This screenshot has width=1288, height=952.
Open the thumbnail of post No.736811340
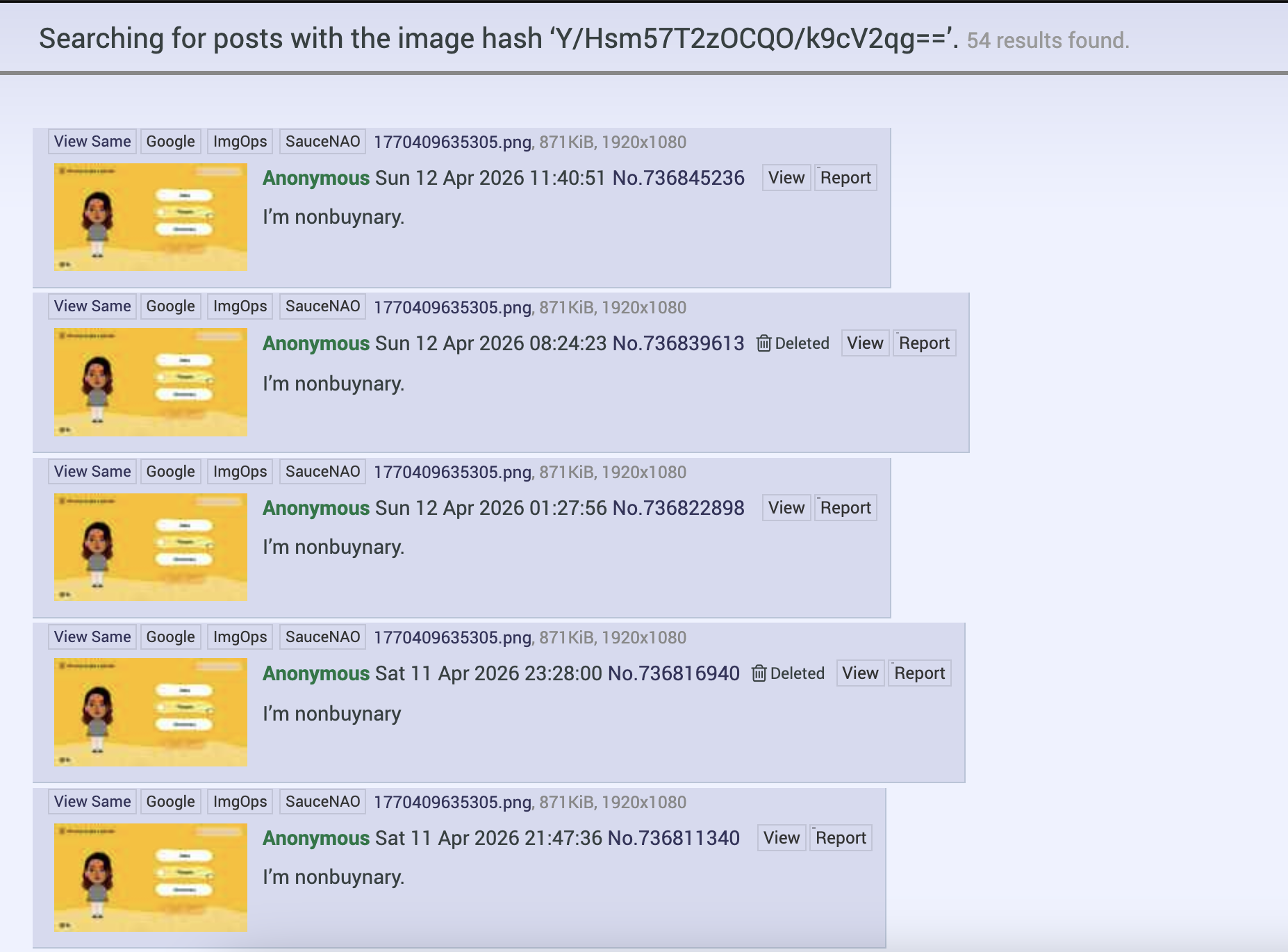(x=151, y=877)
